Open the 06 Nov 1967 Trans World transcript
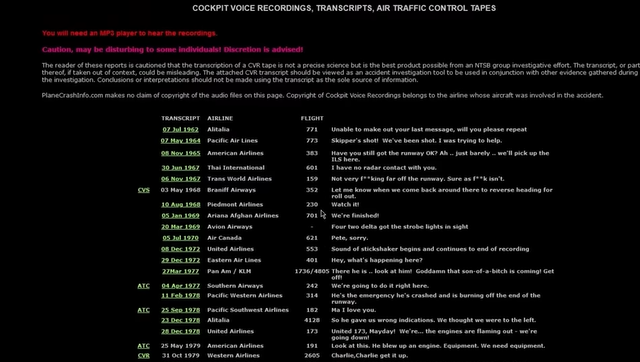This screenshot has height=362, width=640. 180,179
